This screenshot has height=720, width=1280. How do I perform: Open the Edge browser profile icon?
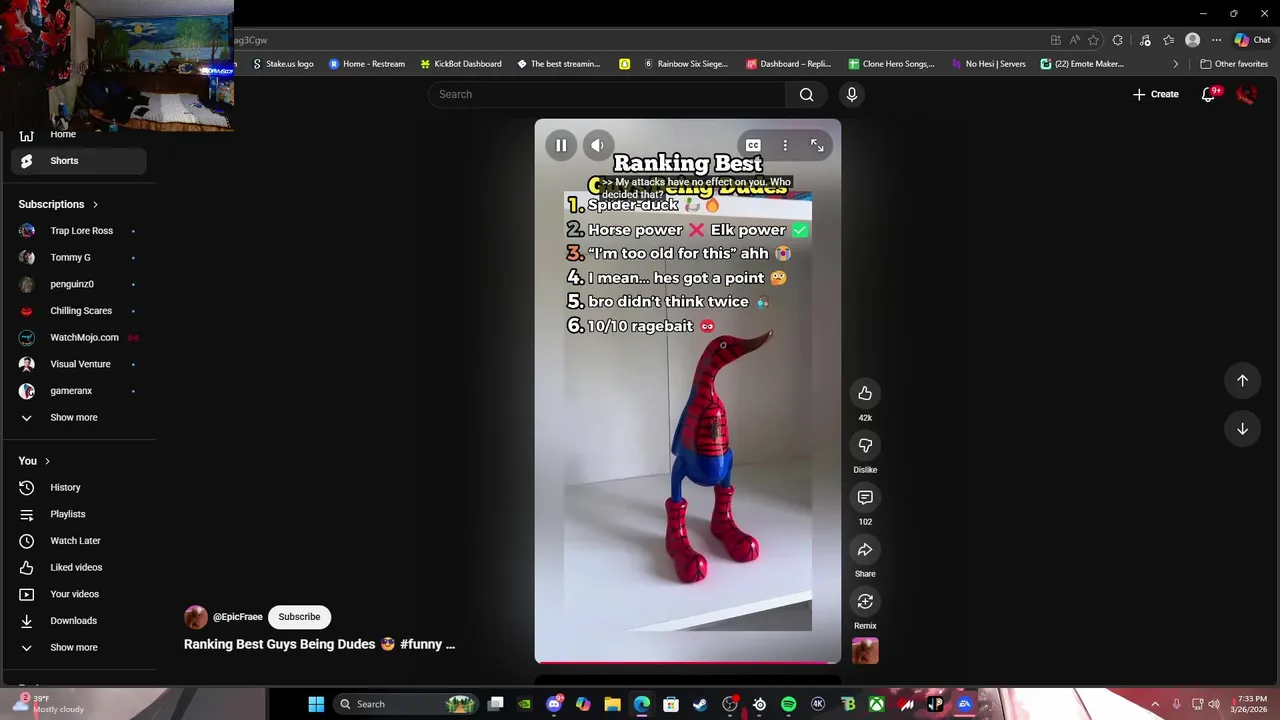(1192, 40)
